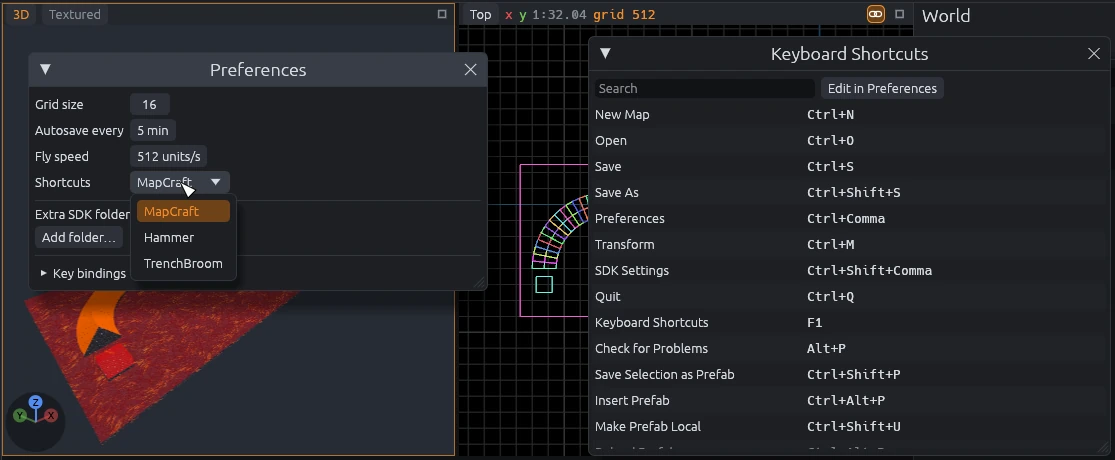The image size is (1115, 460).
Task: Click the shortcuts Search field
Action: click(x=705, y=89)
